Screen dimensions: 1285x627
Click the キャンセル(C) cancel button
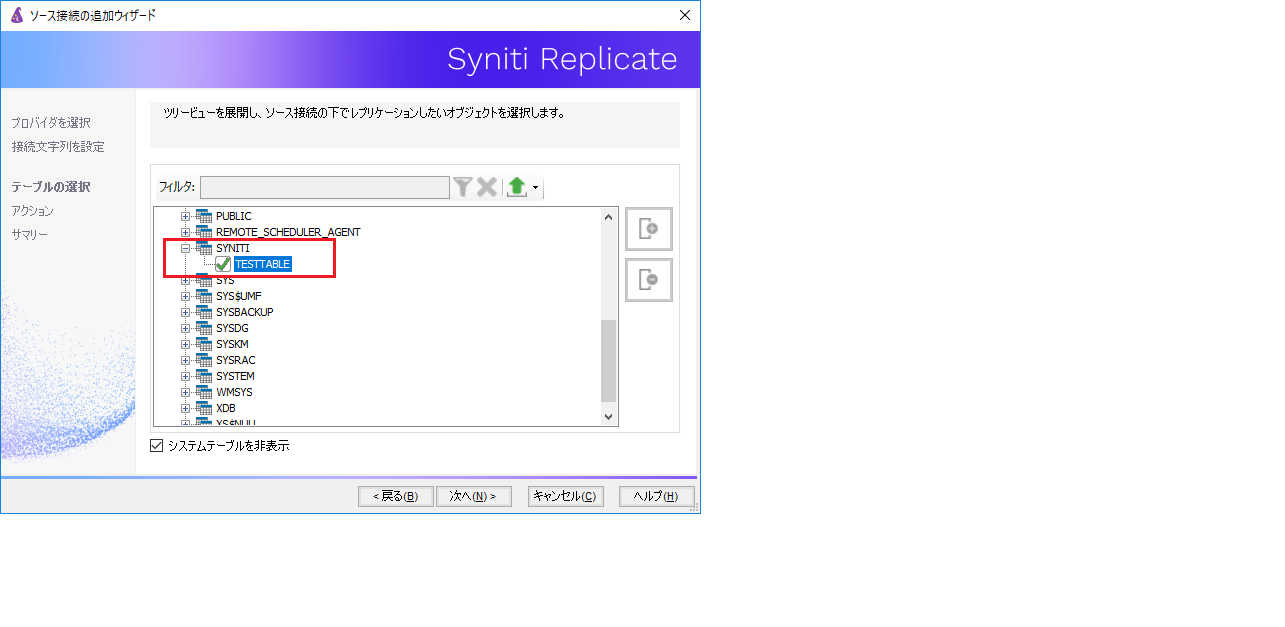(x=566, y=496)
